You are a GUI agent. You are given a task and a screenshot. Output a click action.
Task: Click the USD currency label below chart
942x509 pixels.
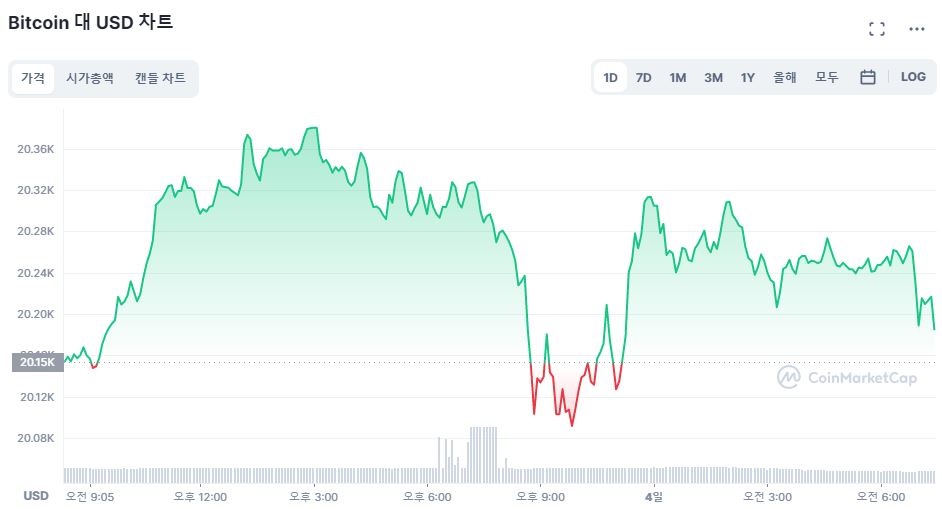36,496
